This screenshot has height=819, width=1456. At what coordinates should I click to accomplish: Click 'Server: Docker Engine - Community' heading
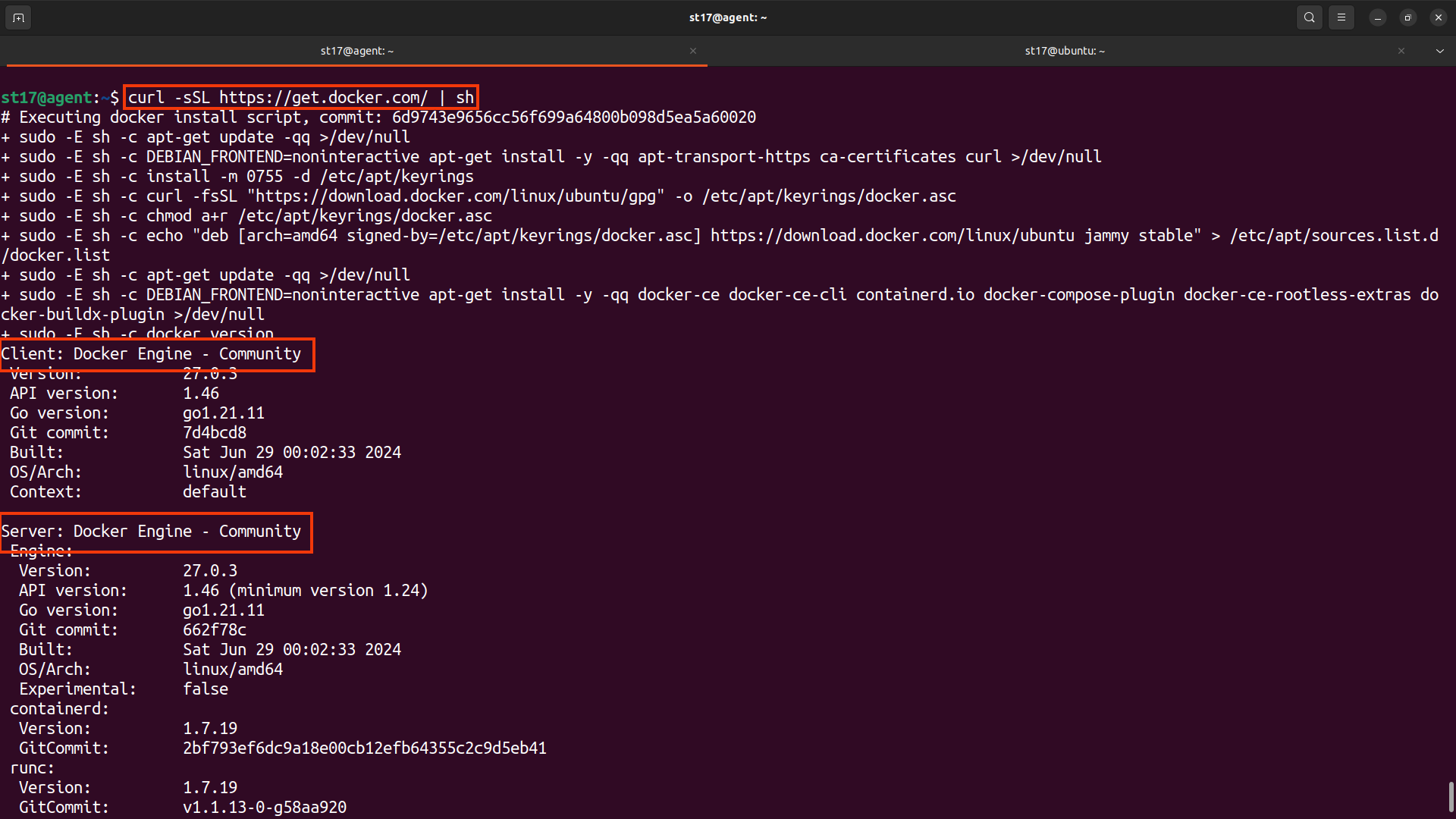coord(151,532)
